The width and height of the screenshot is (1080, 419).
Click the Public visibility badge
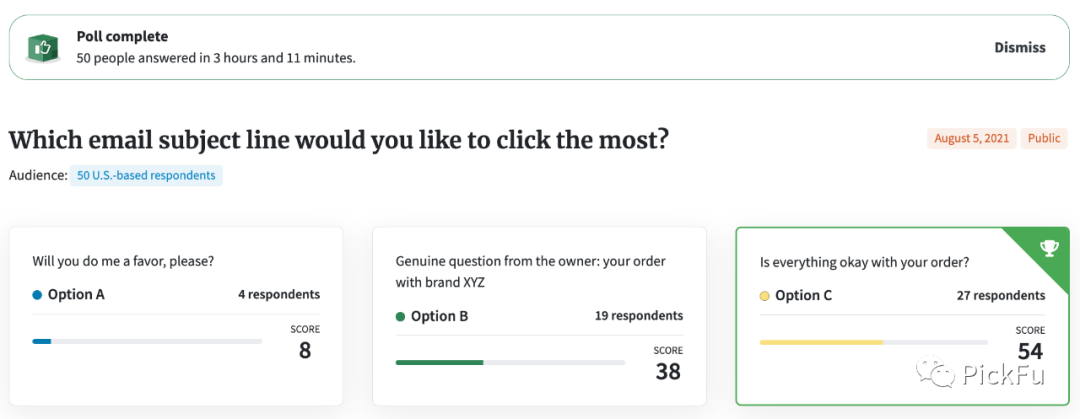[1044, 139]
